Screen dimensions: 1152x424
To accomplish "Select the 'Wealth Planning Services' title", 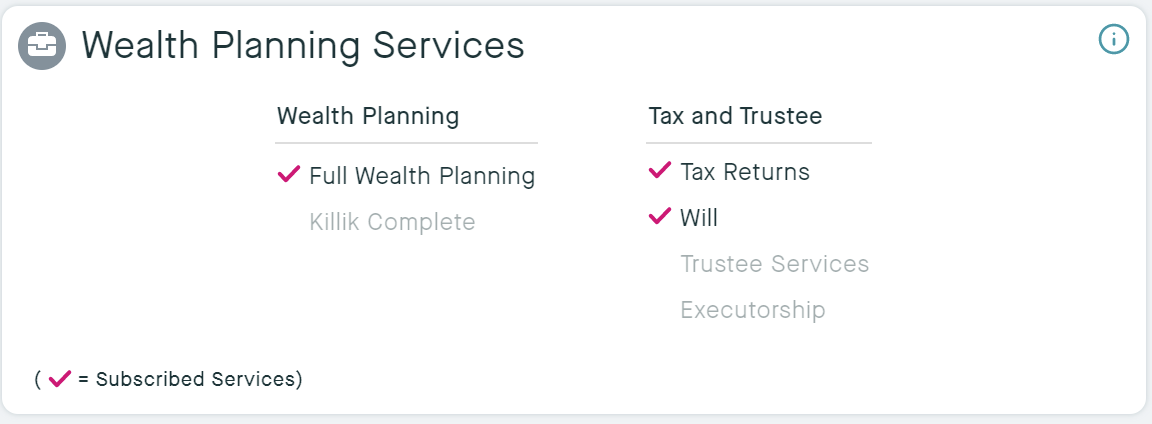I will [302, 45].
